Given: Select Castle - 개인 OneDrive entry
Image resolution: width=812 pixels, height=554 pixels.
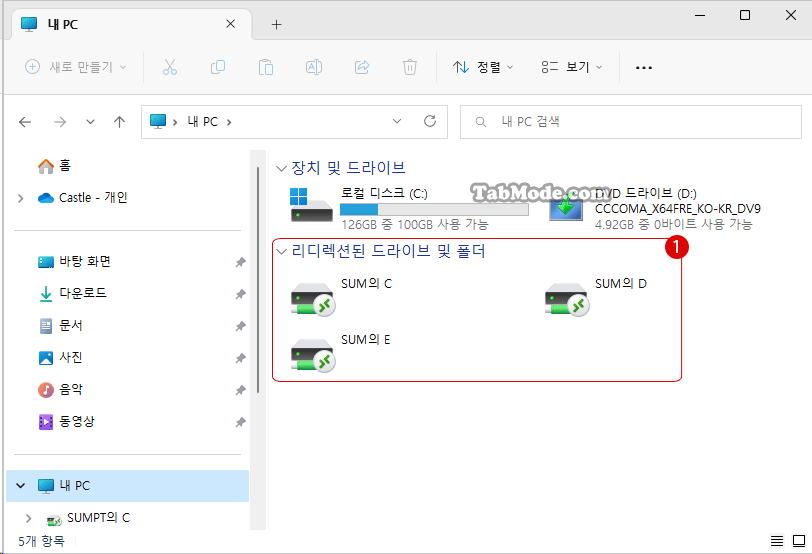Looking at the screenshot, I should point(83,197).
